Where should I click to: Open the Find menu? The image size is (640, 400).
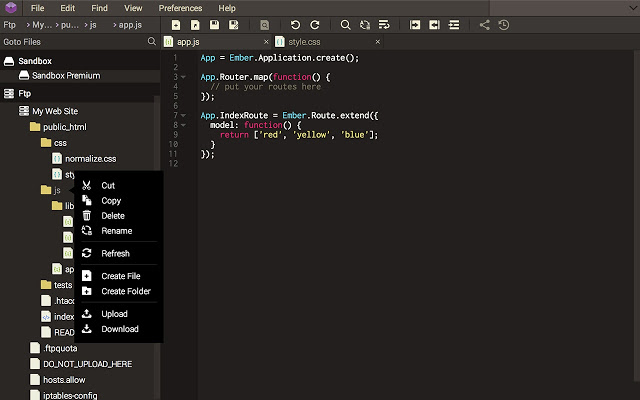click(x=99, y=8)
